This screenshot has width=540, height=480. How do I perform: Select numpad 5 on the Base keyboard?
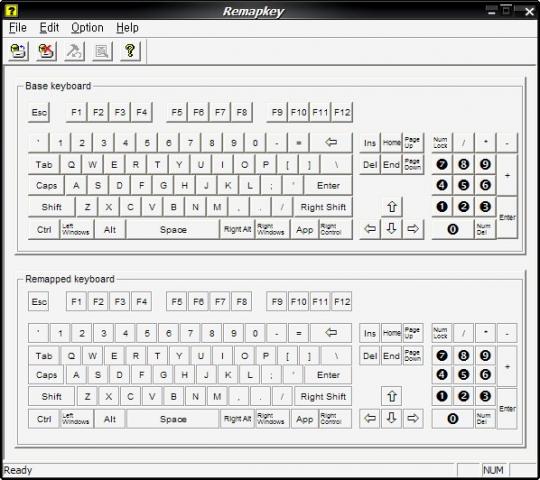click(x=464, y=185)
